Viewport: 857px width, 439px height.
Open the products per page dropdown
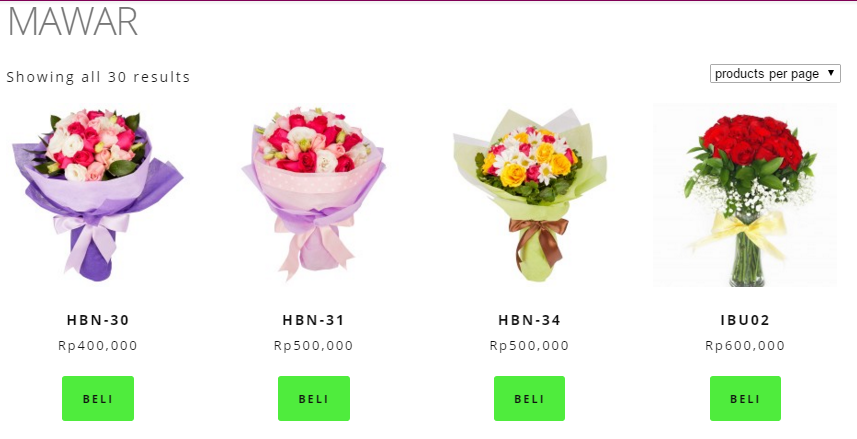(x=775, y=74)
